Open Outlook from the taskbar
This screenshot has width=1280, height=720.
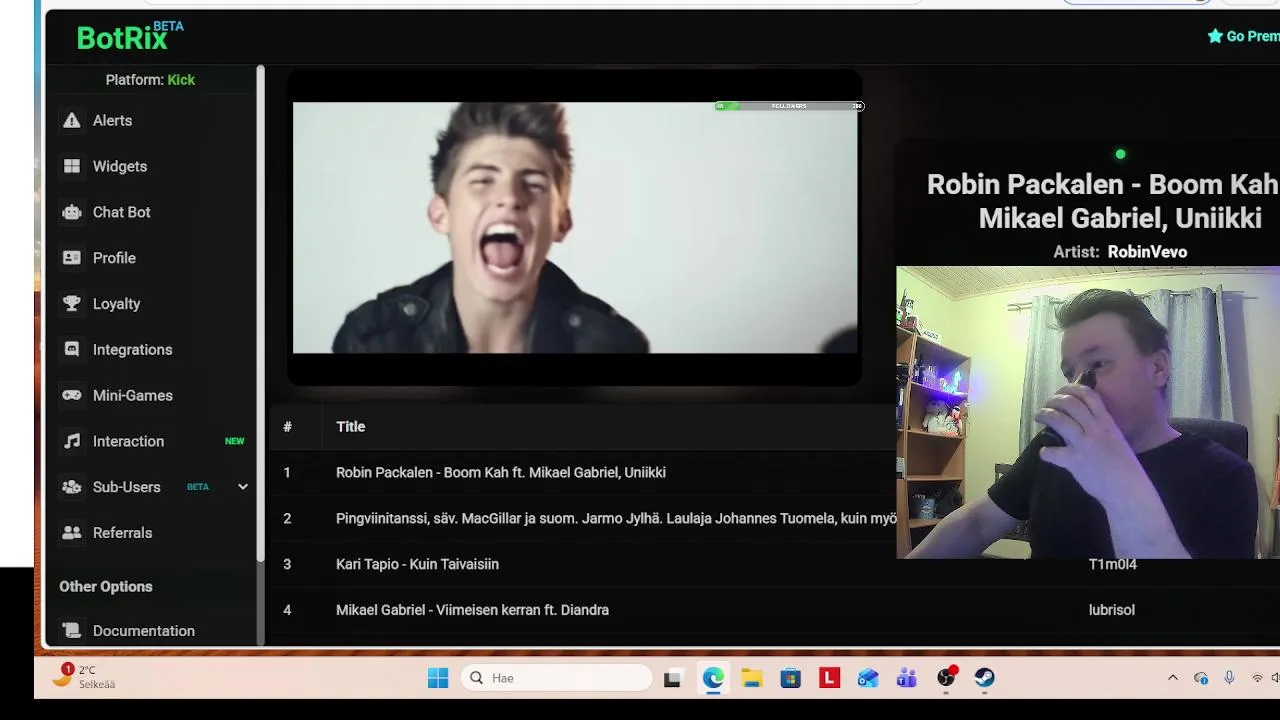coord(868,678)
